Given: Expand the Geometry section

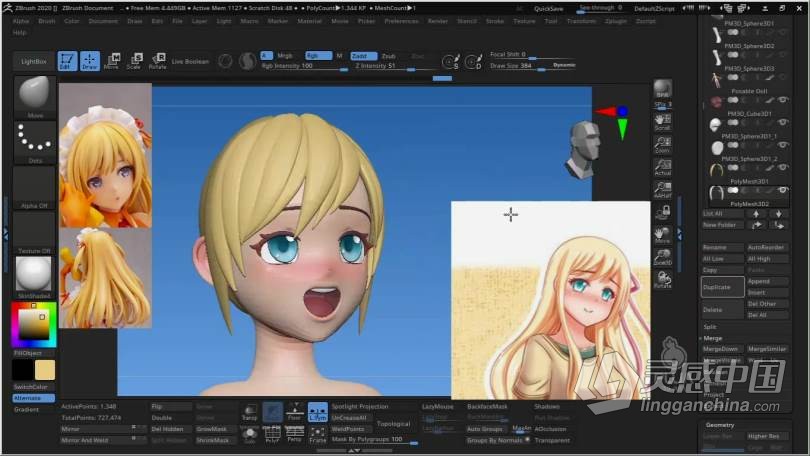Looking at the screenshot, I should [720, 425].
